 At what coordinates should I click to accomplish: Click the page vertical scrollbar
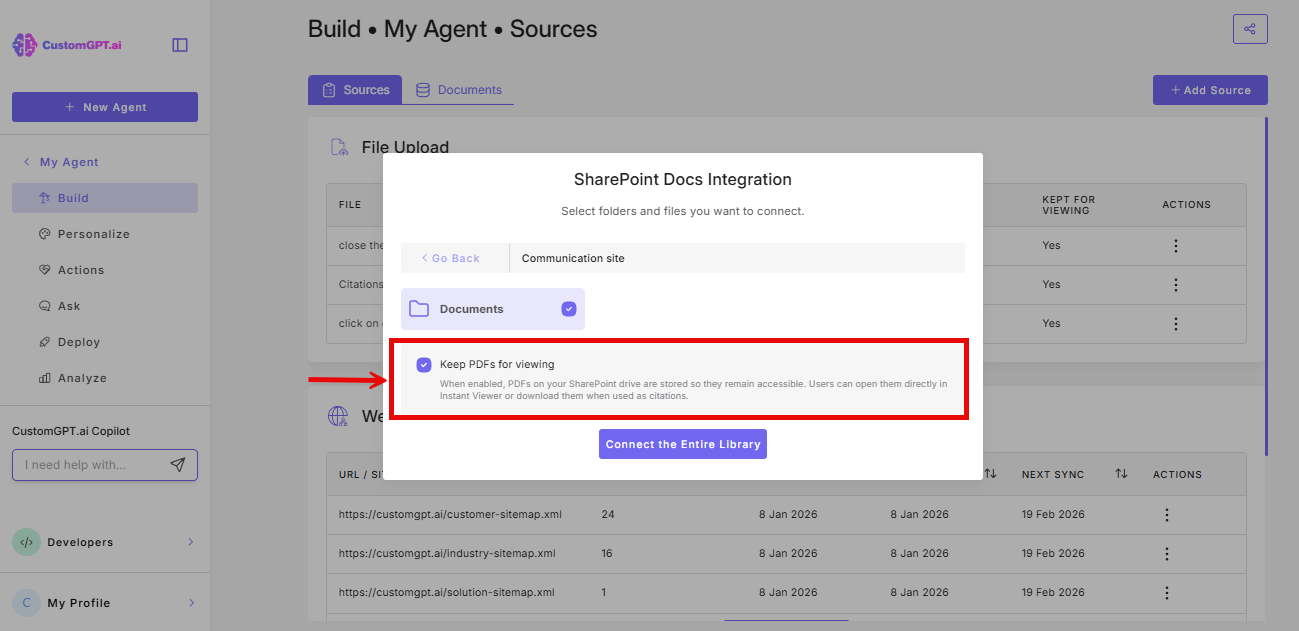(1267, 286)
